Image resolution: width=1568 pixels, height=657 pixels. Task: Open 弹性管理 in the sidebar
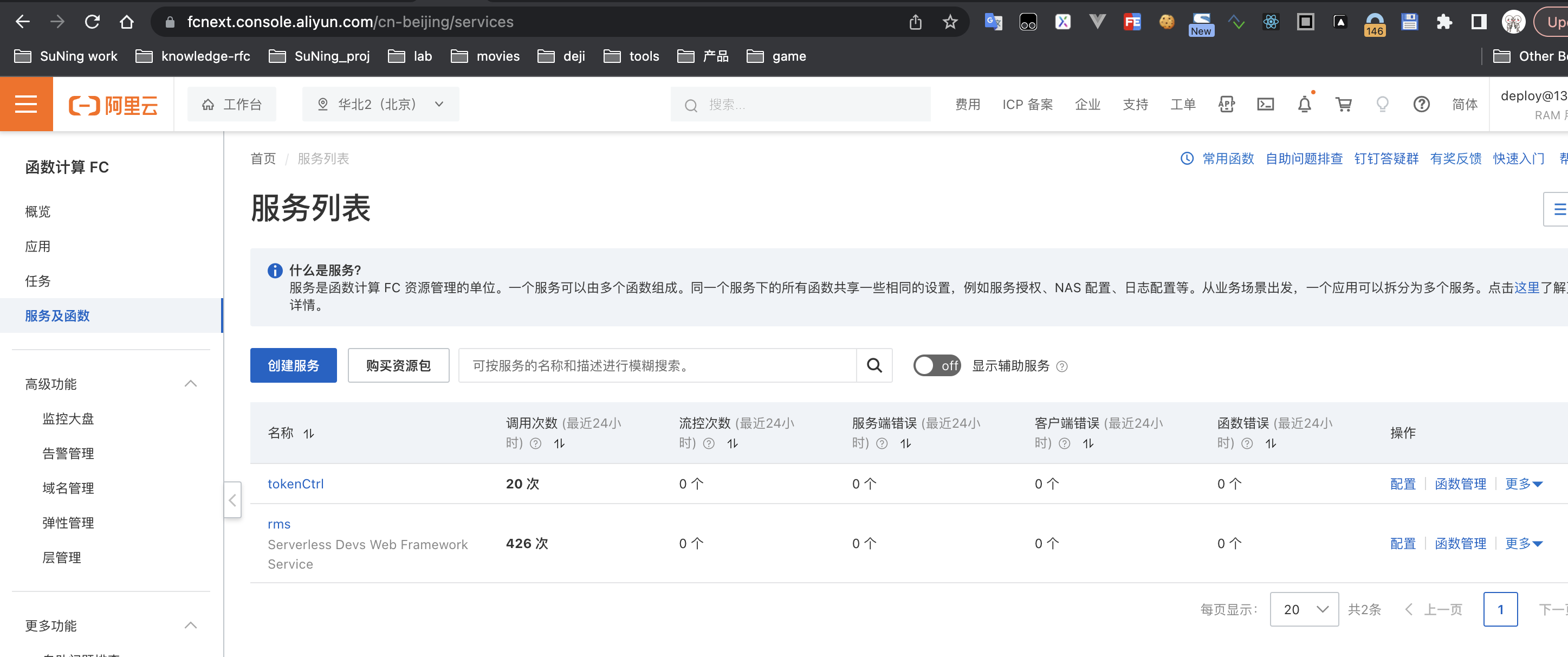[68, 523]
